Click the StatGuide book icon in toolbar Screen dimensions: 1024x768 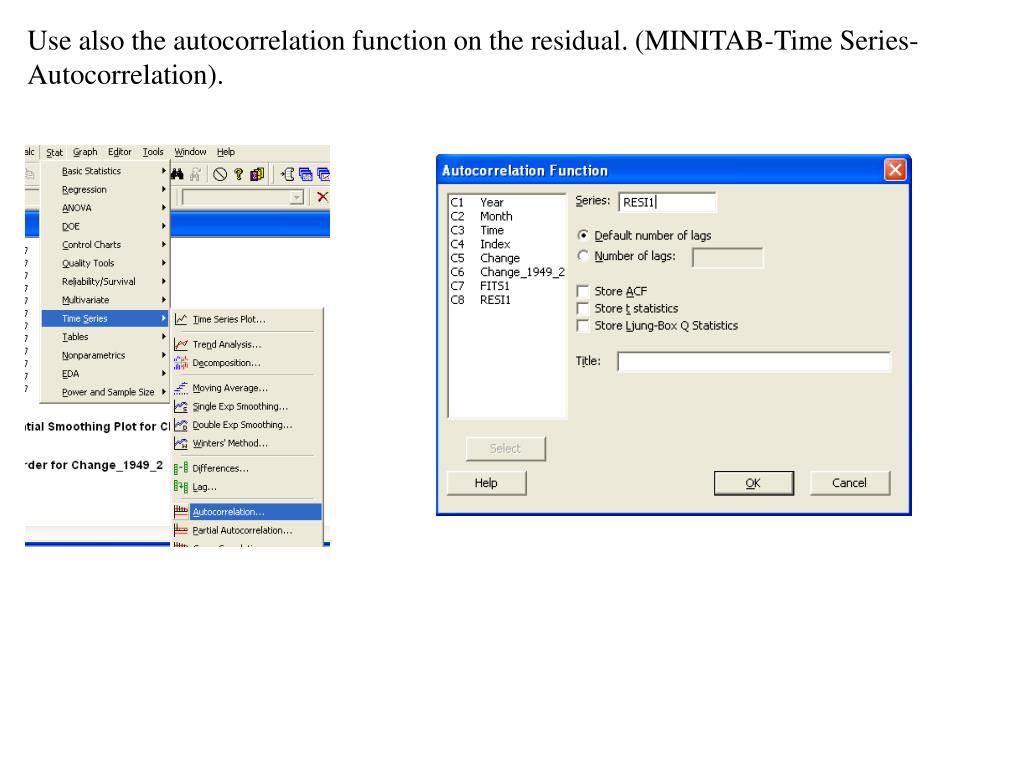(x=257, y=174)
